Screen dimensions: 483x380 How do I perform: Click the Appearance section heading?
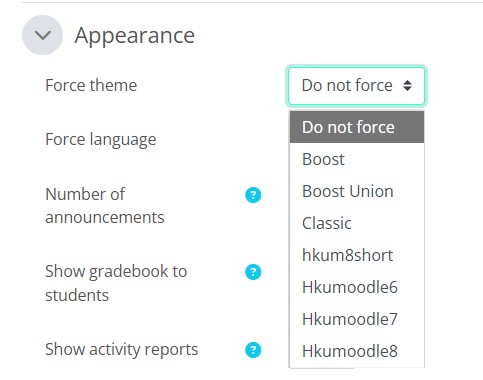135,36
